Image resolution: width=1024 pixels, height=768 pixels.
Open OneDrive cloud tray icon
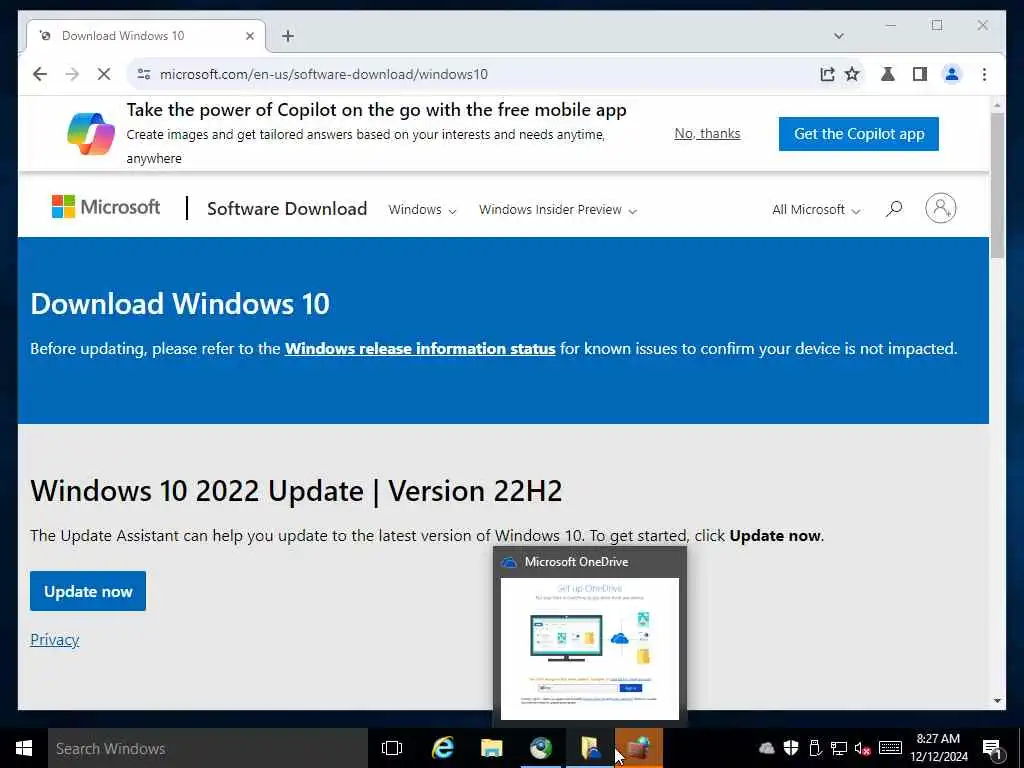pos(767,748)
